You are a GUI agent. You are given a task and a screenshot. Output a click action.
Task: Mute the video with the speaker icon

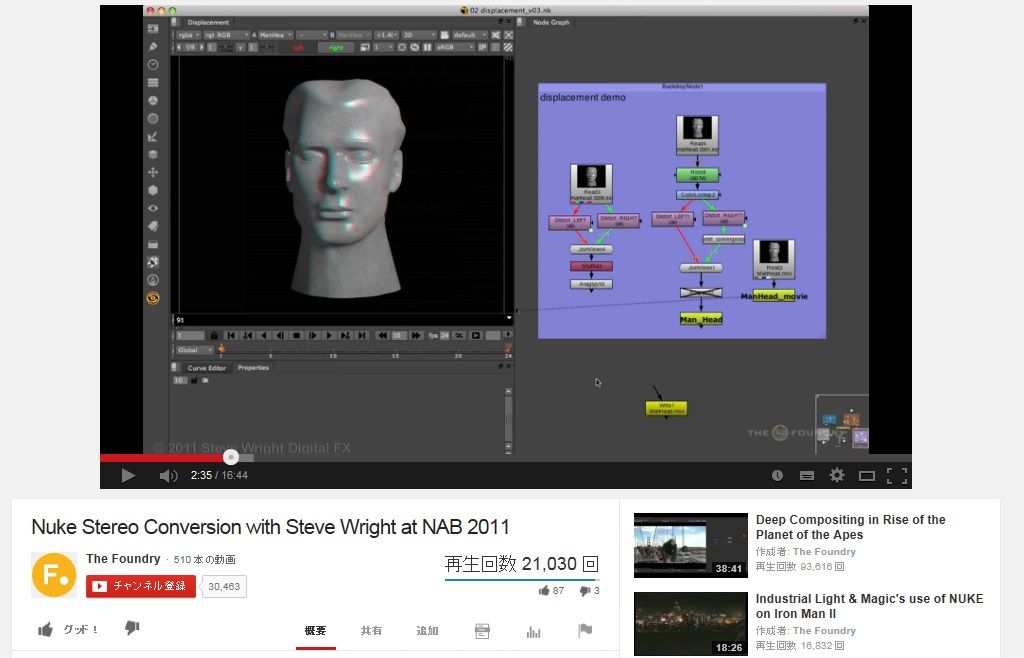click(168, 475)
